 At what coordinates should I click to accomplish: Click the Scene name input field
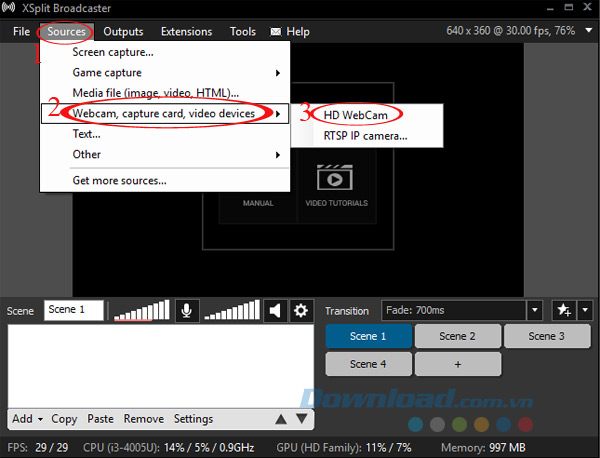click(x=74, y=310)
